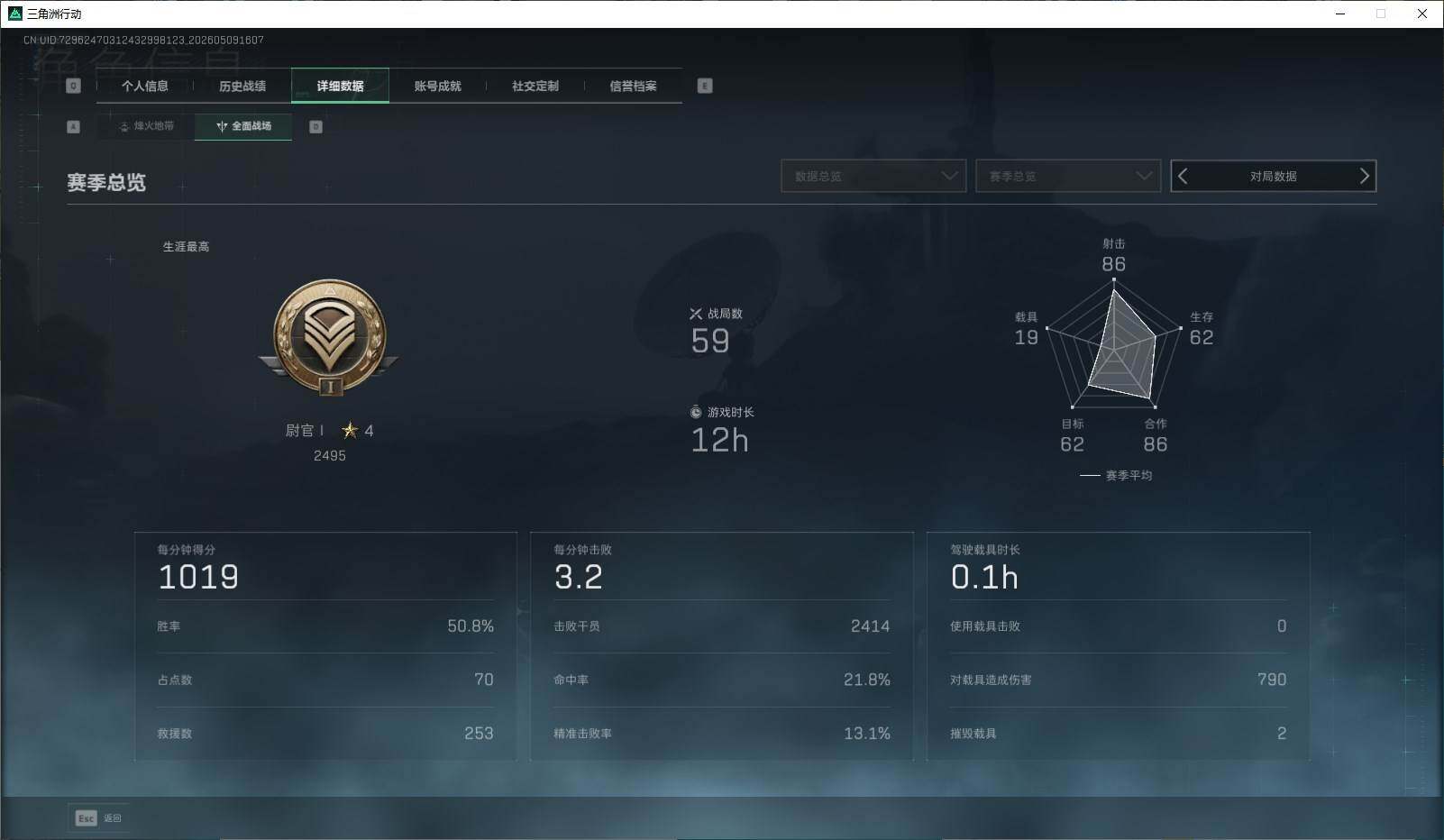Click the 精准击败率 13.1% row
1444x840 pixels.
[x=722, y=734]
